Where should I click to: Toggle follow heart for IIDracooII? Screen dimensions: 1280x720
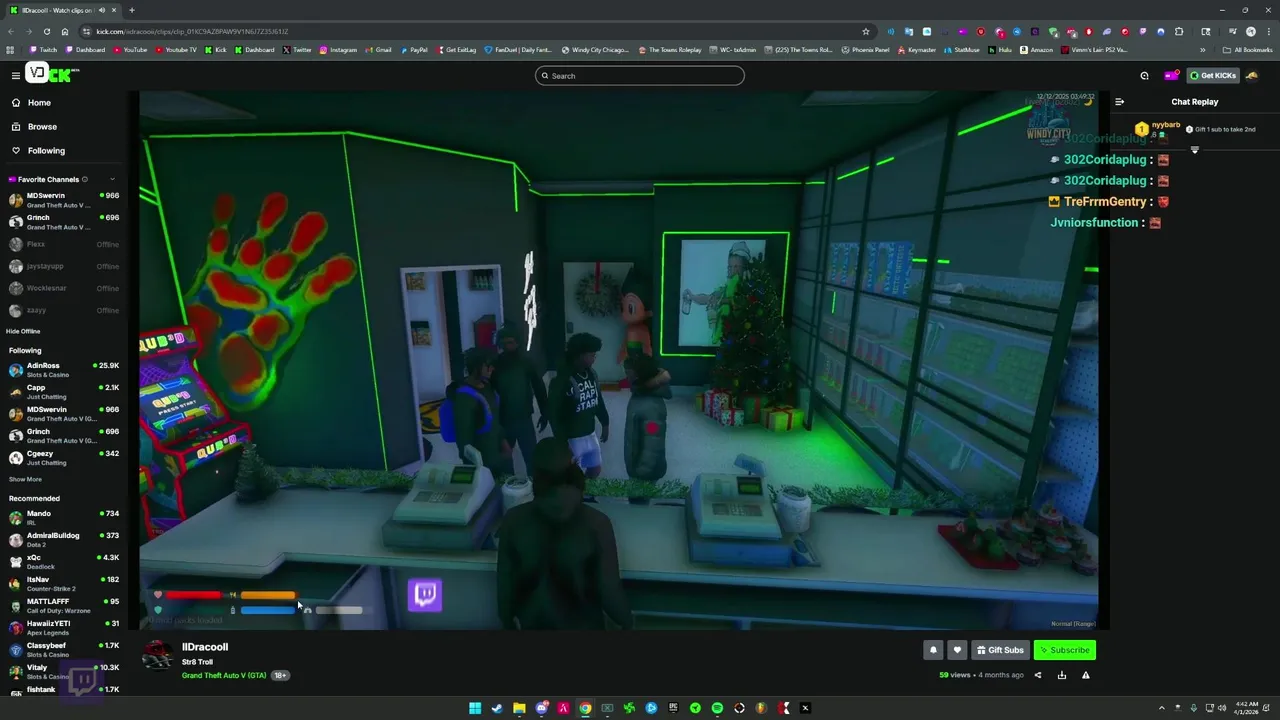(957, 650)
